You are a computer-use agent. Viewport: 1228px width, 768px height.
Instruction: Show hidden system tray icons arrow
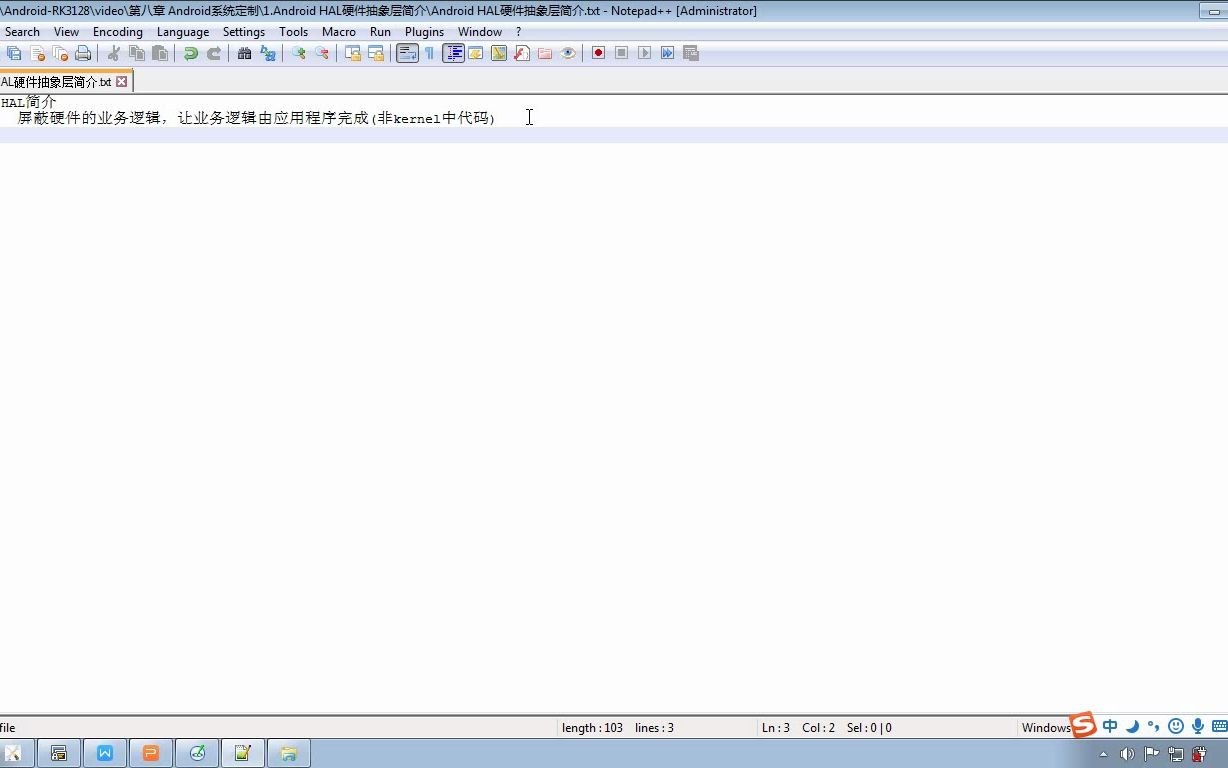click(1104, 754)
